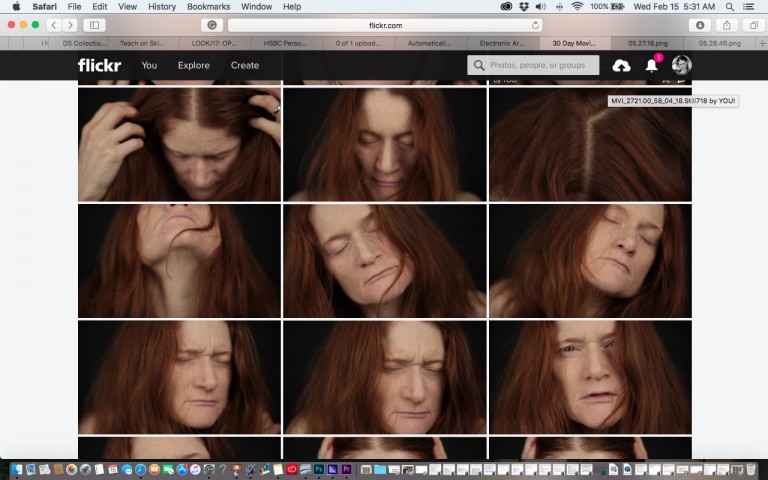Open System Preferences in the Dock

pos(209,470)
